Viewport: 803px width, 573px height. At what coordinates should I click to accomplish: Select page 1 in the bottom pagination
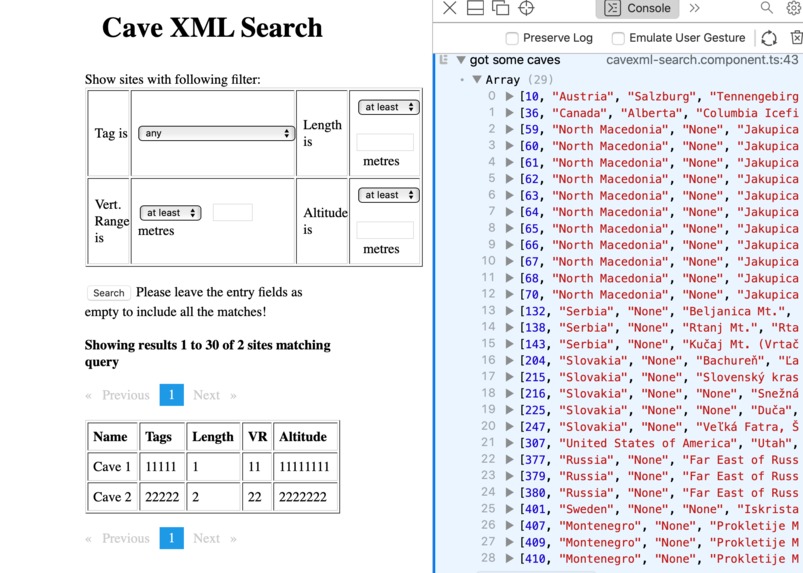pyautogui.click(x=172, y=538)
